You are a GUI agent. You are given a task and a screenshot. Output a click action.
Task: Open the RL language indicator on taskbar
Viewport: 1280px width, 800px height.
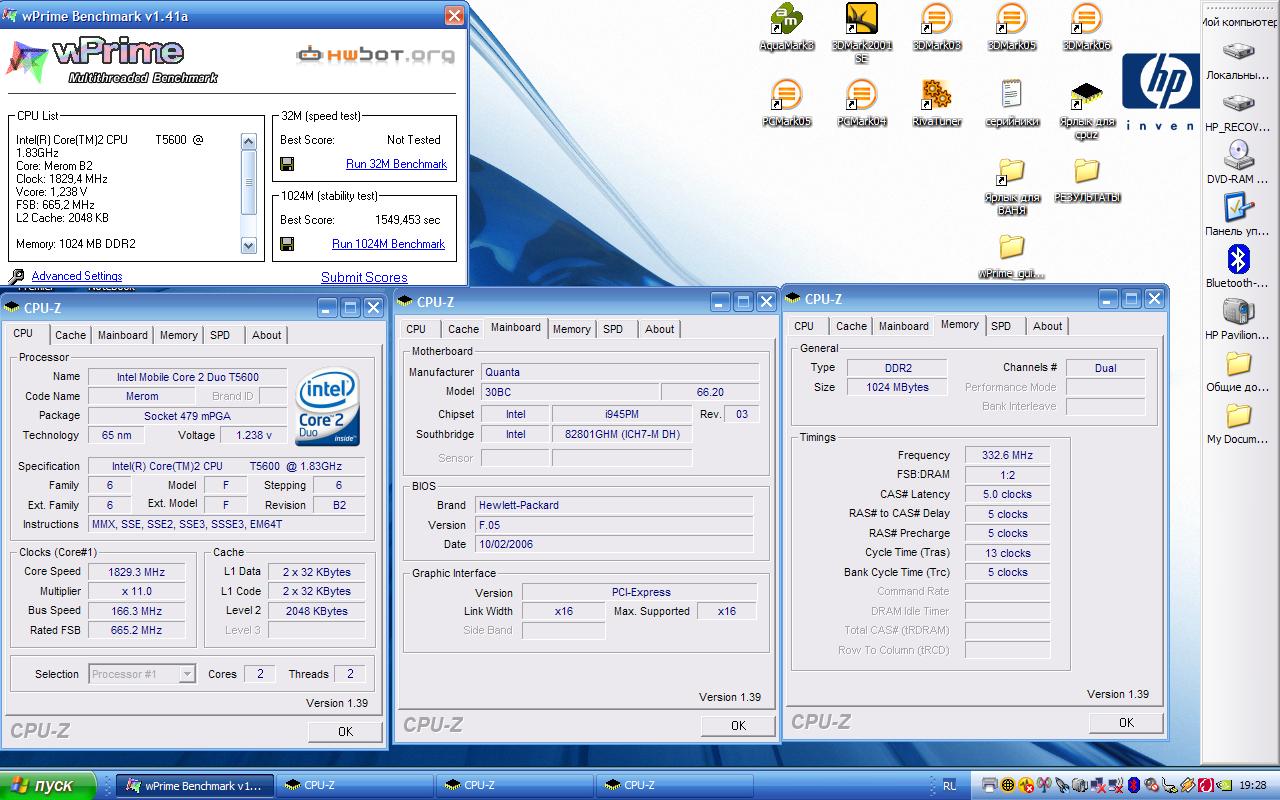pos(950,786)
